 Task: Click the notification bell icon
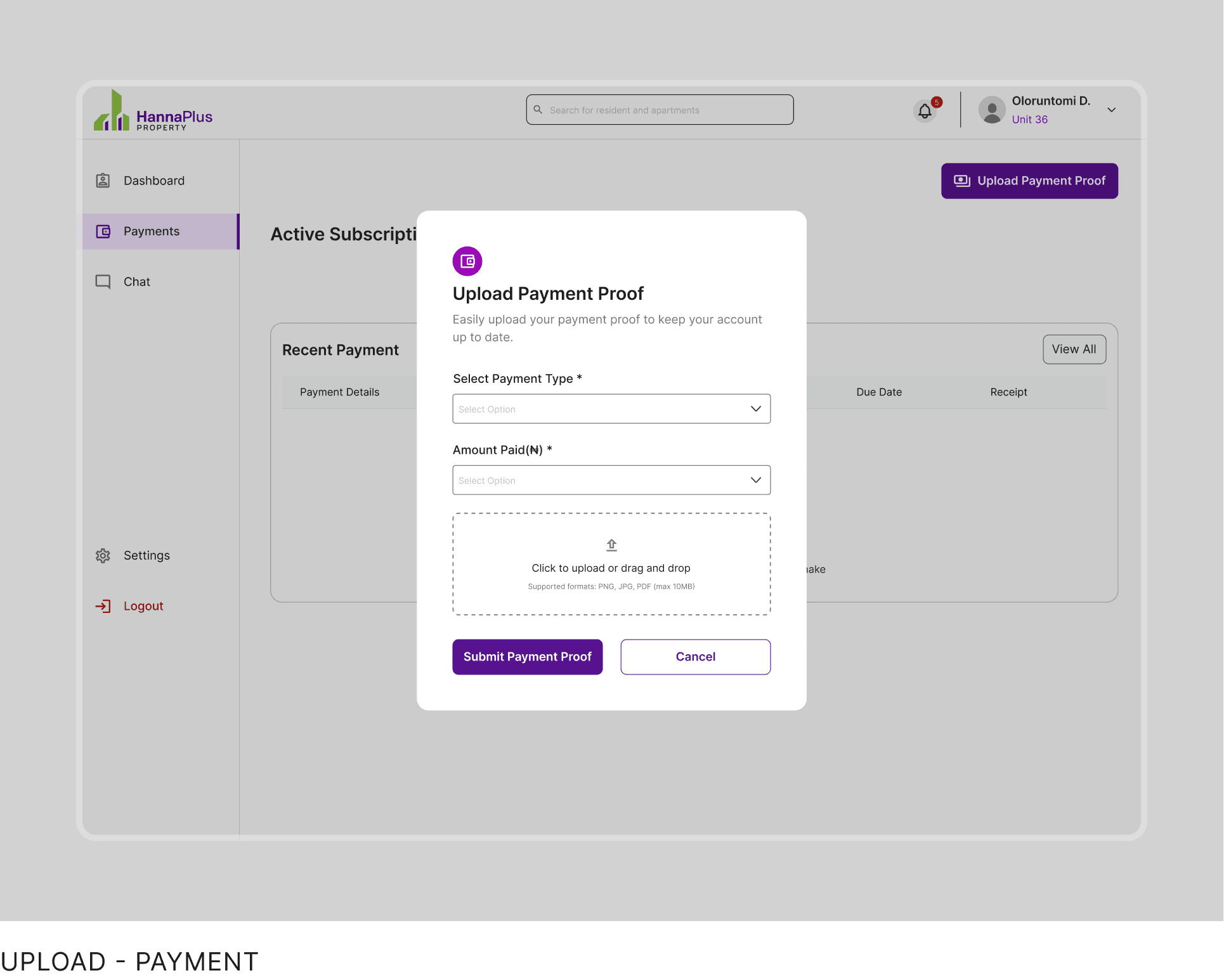coord(925,112)
